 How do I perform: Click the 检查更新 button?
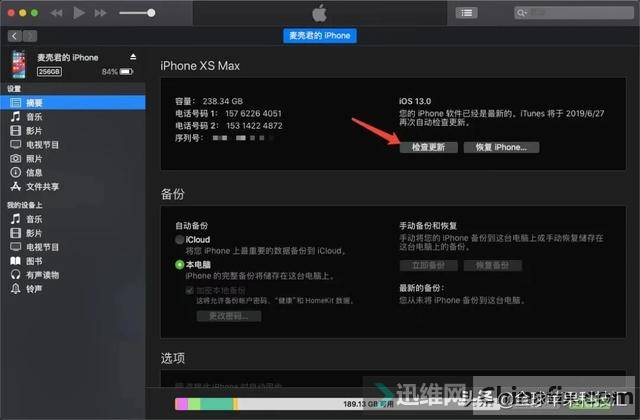click(428, 147)
